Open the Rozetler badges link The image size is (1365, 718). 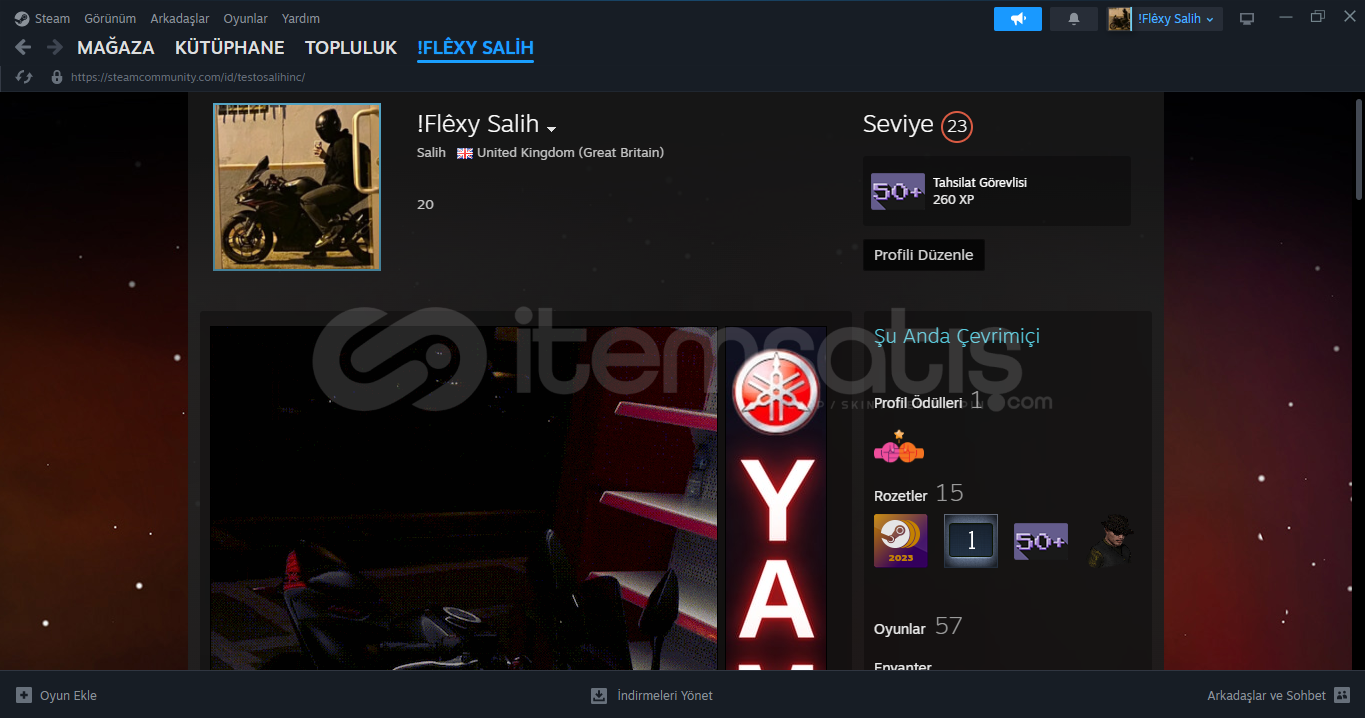(901, 496)
